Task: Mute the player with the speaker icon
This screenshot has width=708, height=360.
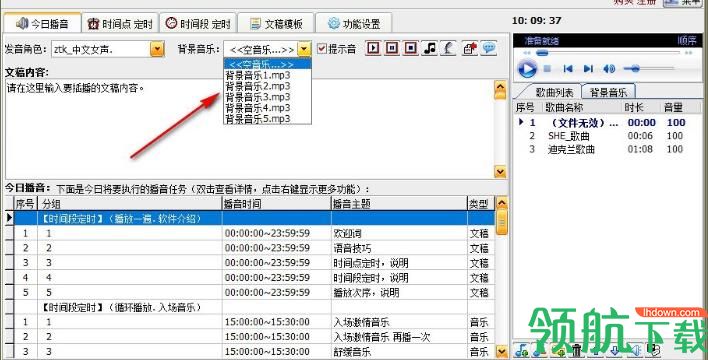Action: [609, 69]
